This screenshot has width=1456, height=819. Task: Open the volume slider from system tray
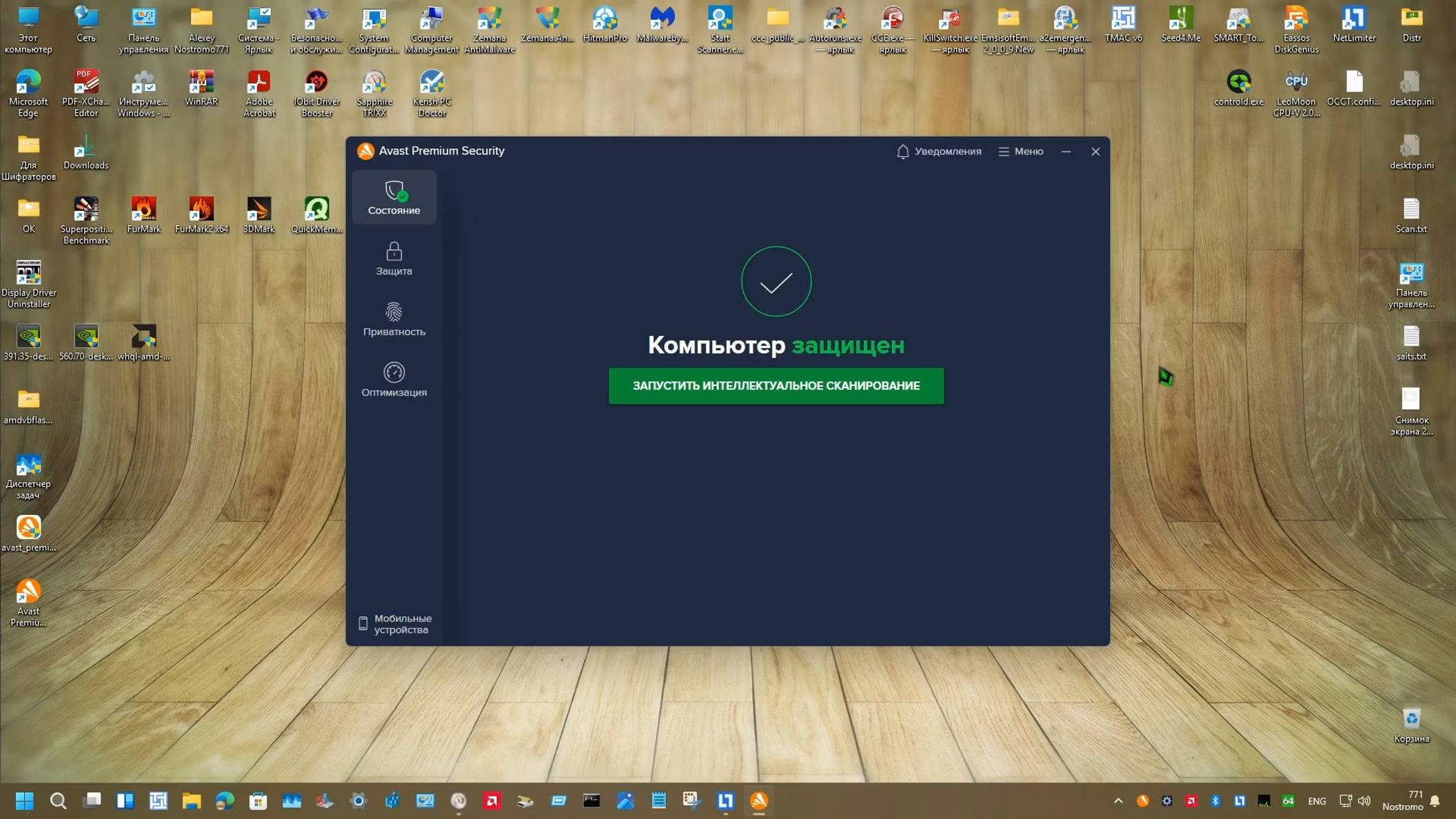(x=1365, y=800)
